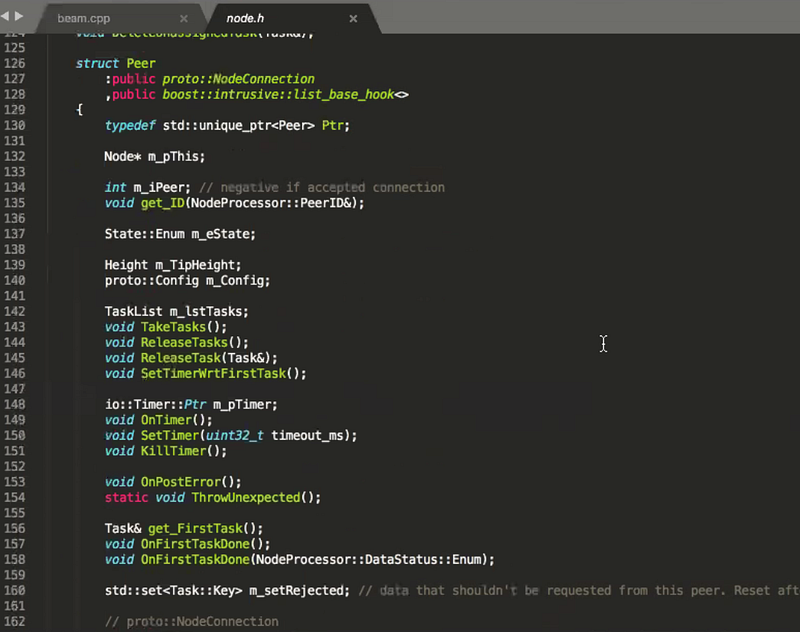Click 'Height m_TipHeight;' line

coord(173,265)
